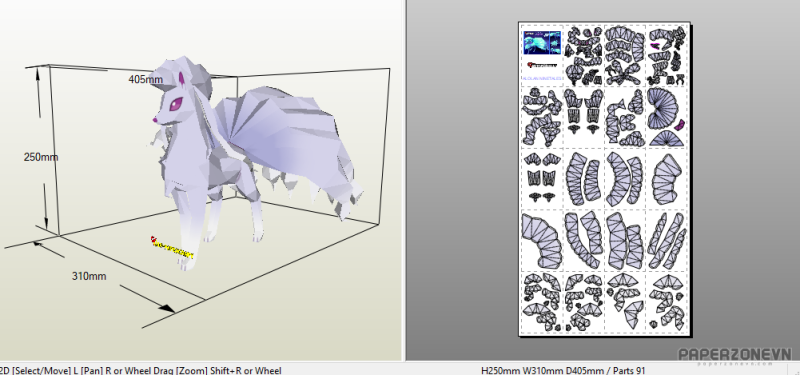This screenshot has height=375, width=800.
Task: Select the magenta eye on the 3D model
Action: (176, 104)
